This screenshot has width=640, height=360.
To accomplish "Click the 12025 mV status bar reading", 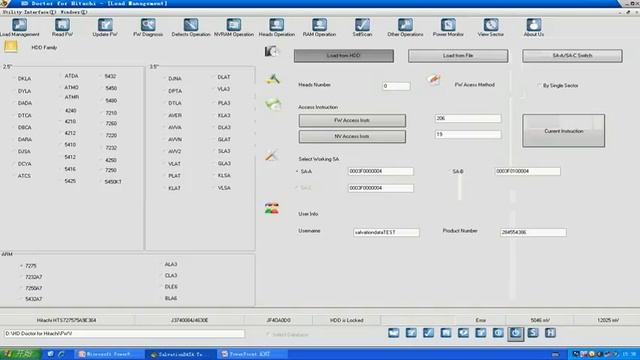I will 608,320.
